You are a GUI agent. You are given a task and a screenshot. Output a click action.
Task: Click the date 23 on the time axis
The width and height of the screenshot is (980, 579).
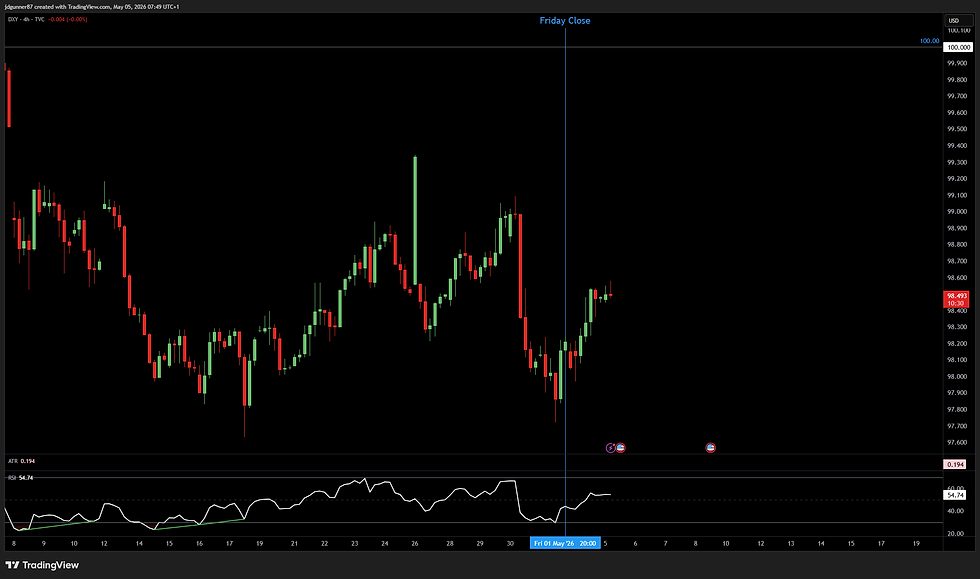(x=354, y=543)
